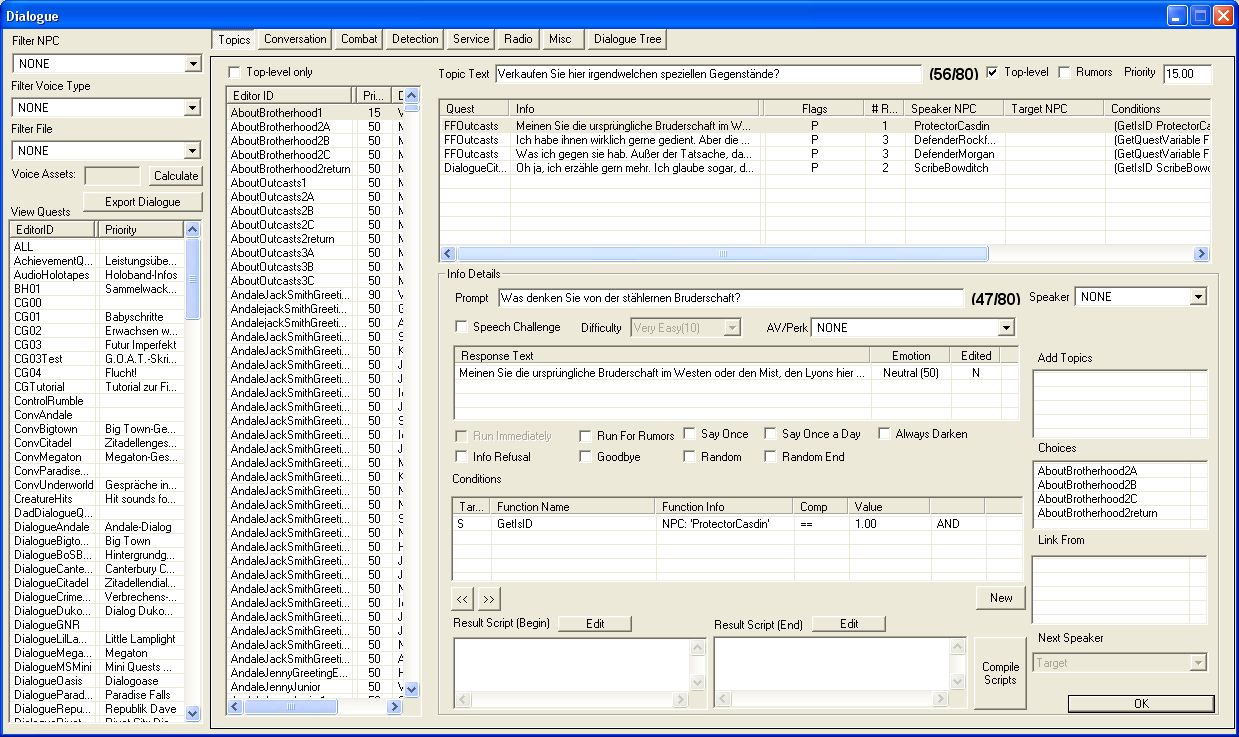Image resolution: width=1239 pixels, height=737 pixels.
Task: Open the Combat tab
Action: [x=359, y=39]
